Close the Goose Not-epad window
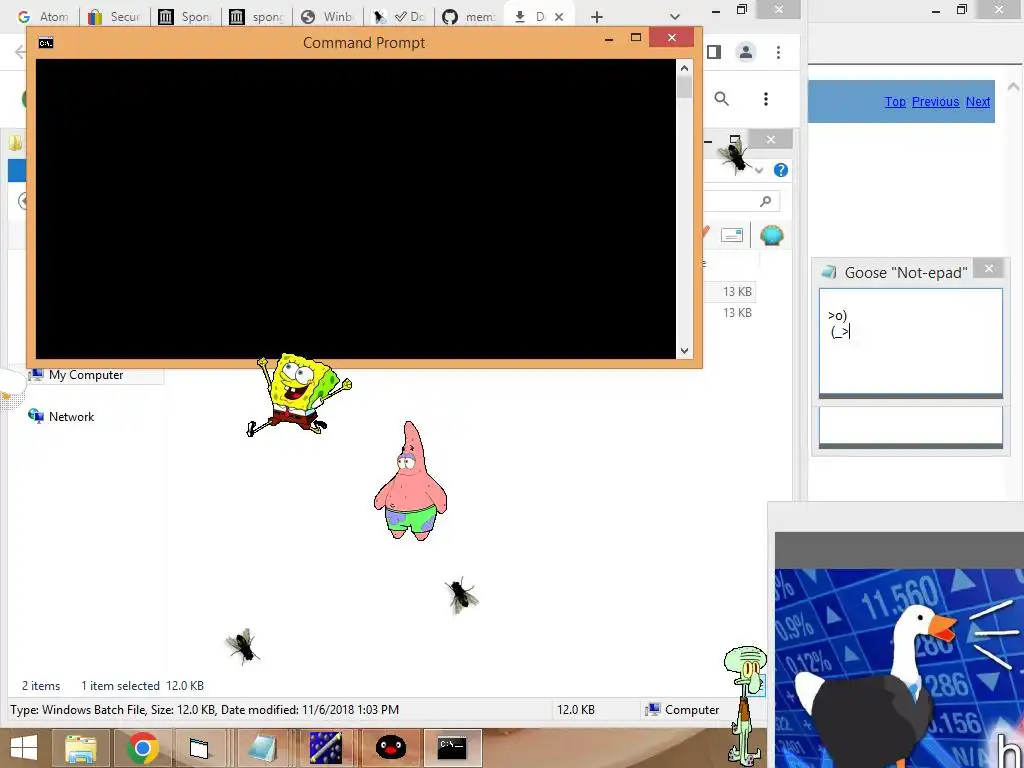 (x=989, y=268)
